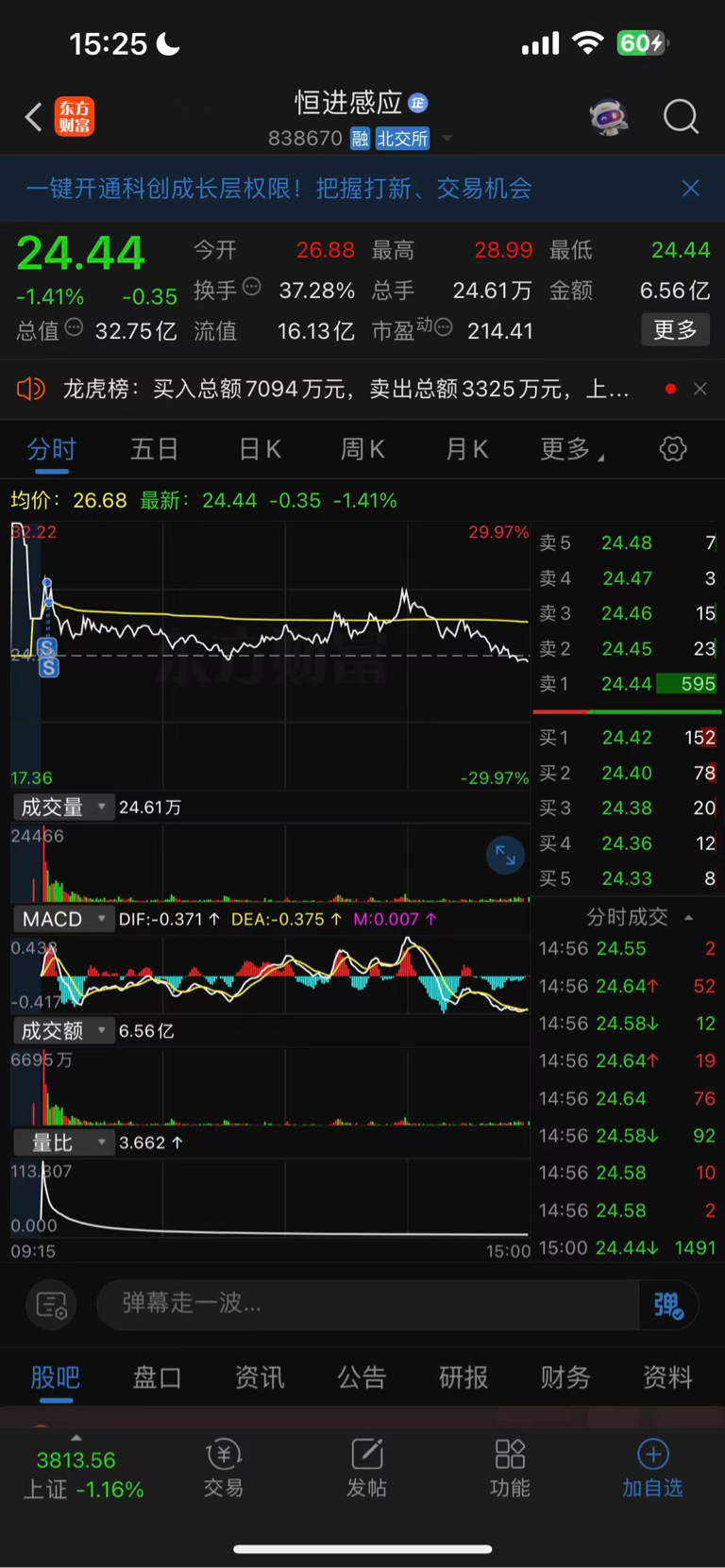Tap the 买5 24.33 order row
Viewport: 725px width, 1568px height.
[x=627, y=878]
